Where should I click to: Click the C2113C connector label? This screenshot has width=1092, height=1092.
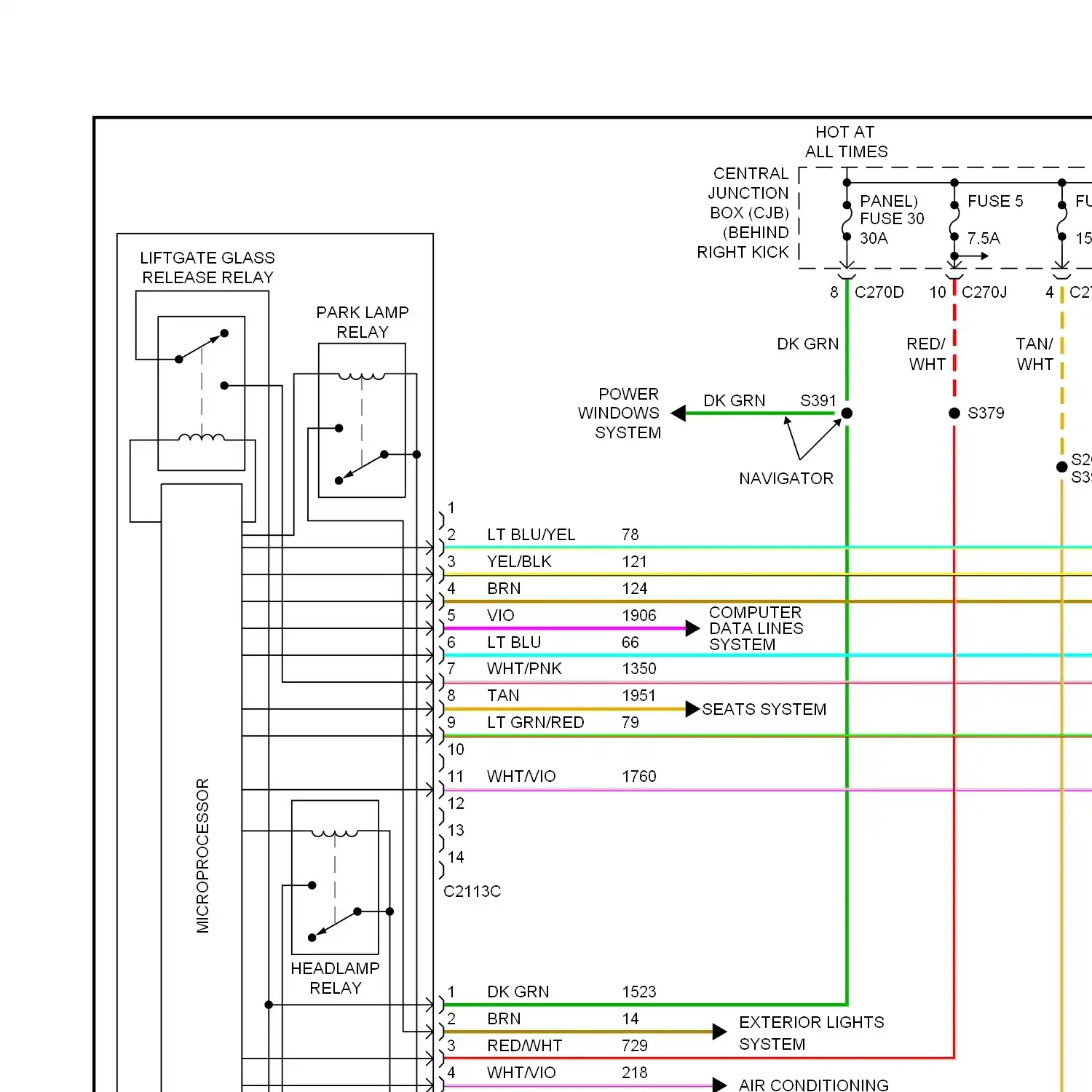tap(472, 892)
